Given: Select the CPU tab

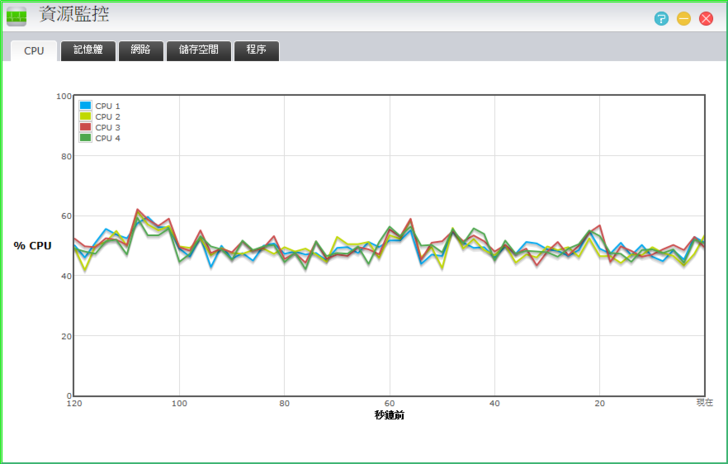Looking at the screenshot, I should point(34,50).
